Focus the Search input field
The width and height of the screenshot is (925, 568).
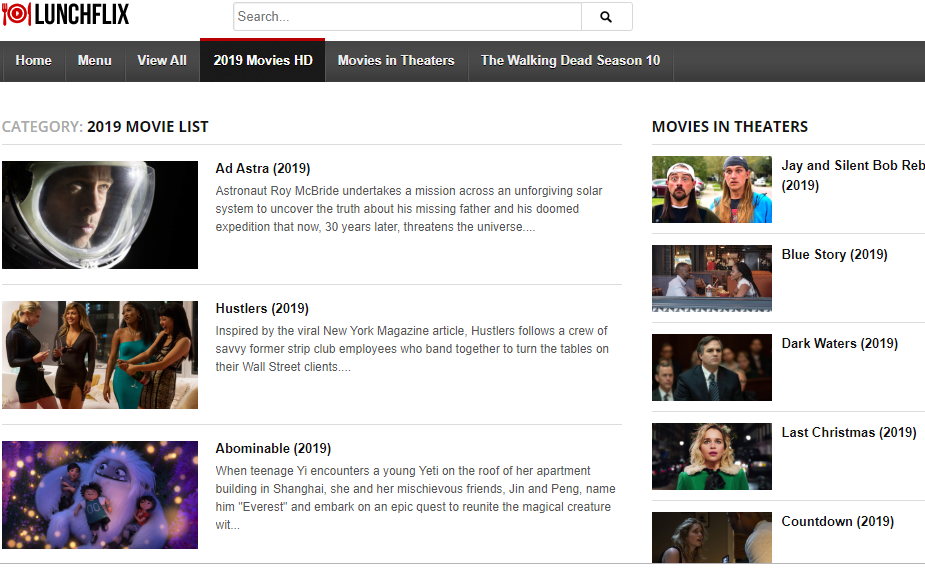click(x=407, y=17)
